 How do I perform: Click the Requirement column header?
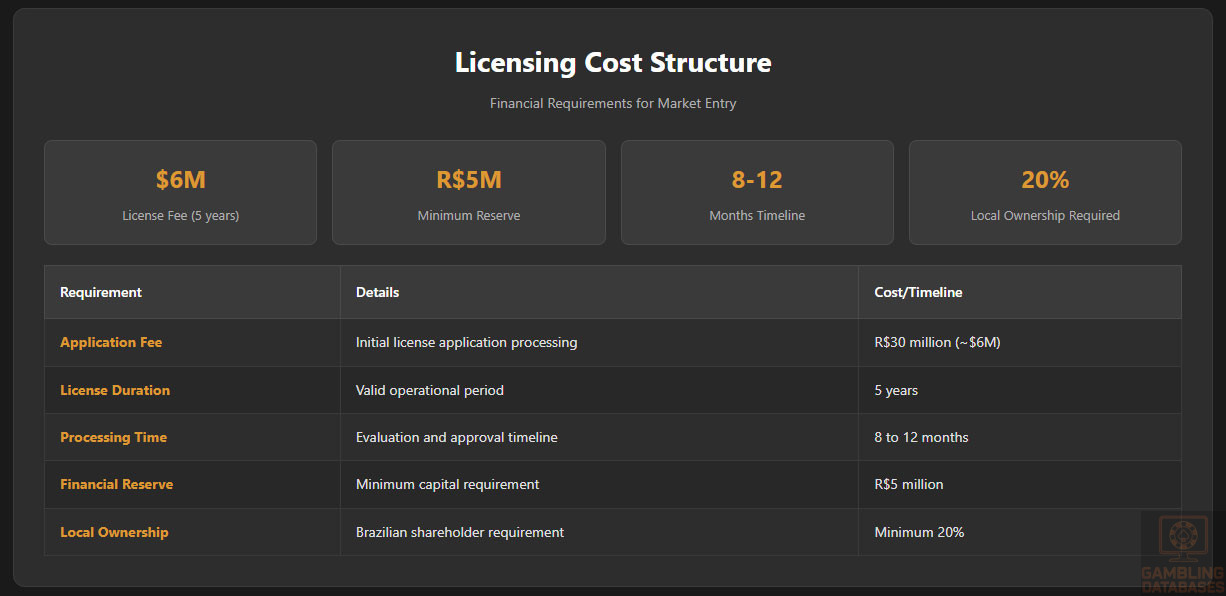pyautogui.click(x=101, y=292)
